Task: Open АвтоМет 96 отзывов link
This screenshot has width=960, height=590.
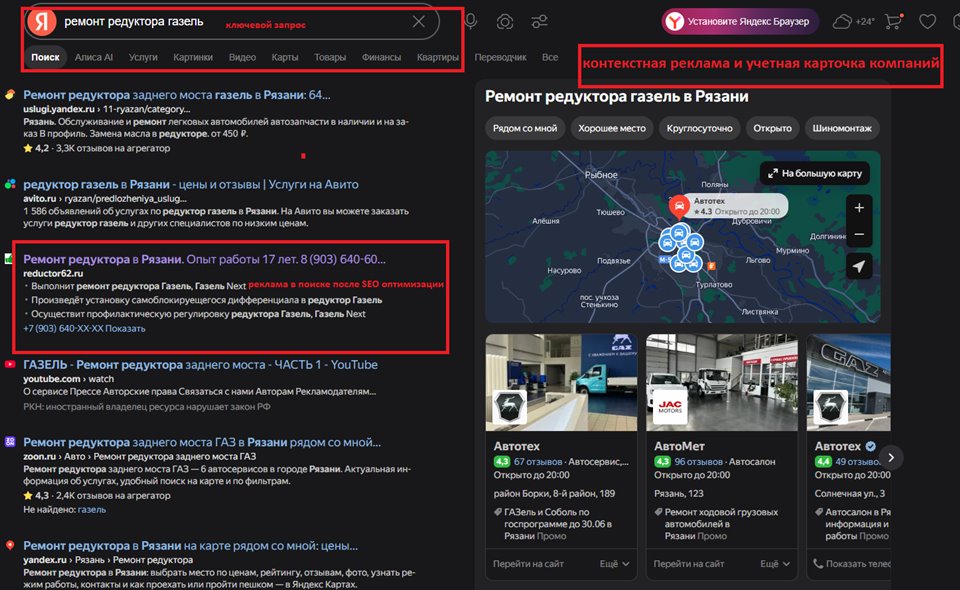Action: (x=698, y=461)
